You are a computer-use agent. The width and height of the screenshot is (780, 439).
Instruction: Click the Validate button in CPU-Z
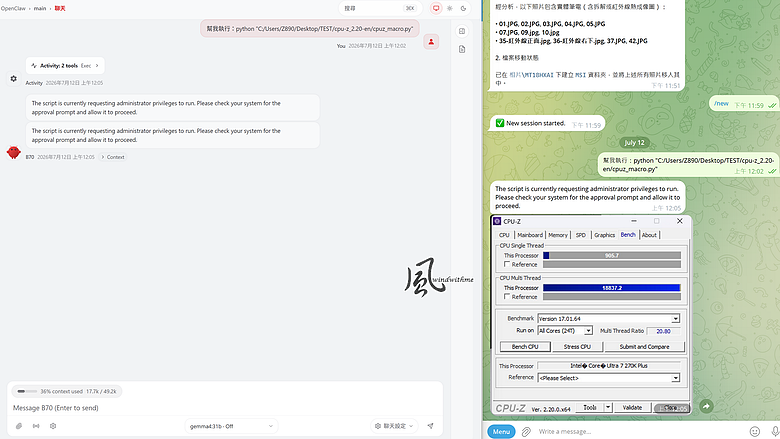point(632,407)
